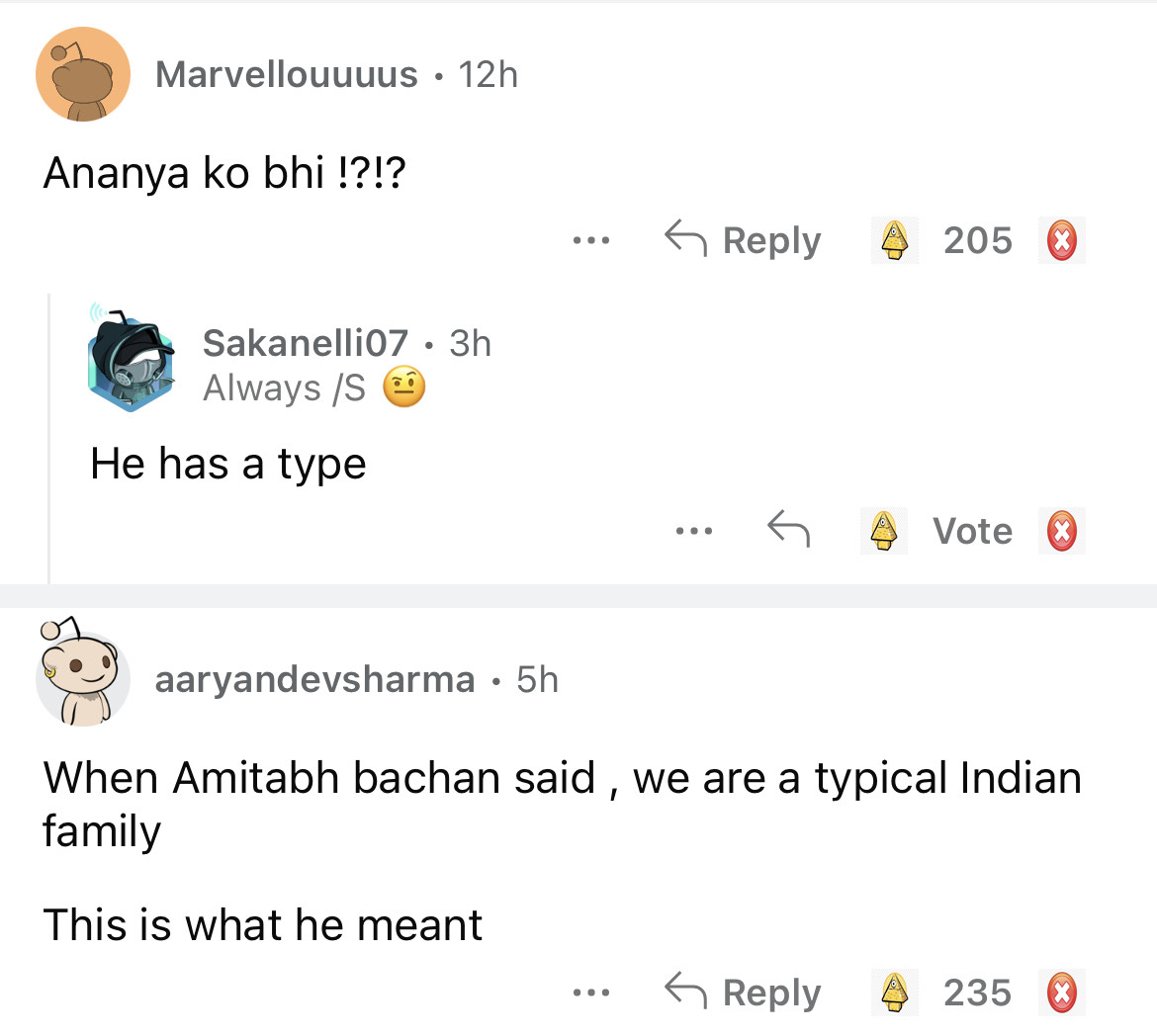The width and height of the screenshot is (1157, 1036).
Task: Downvote Sakanelli07's "He has a type" reply
Action: [1062, 531]
